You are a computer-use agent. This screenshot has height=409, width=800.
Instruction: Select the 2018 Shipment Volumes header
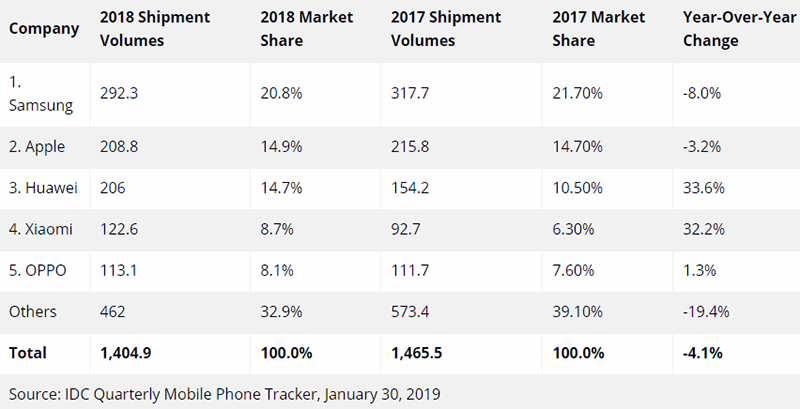pos(155,29)
